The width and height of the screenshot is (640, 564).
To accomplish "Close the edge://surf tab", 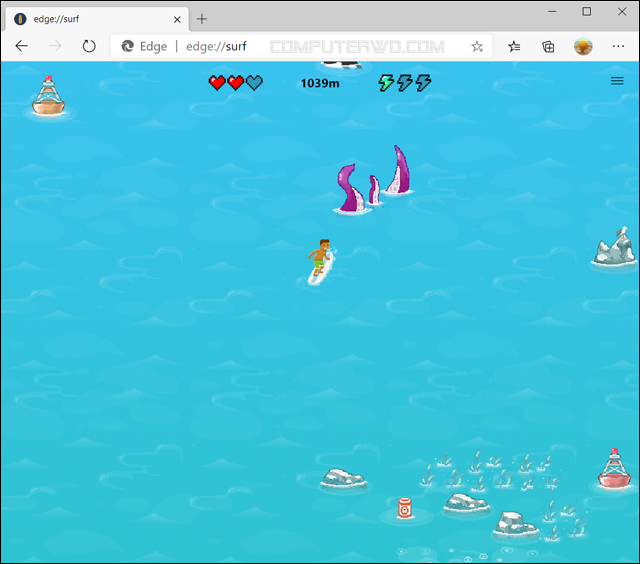I will (x=177, y=19).
